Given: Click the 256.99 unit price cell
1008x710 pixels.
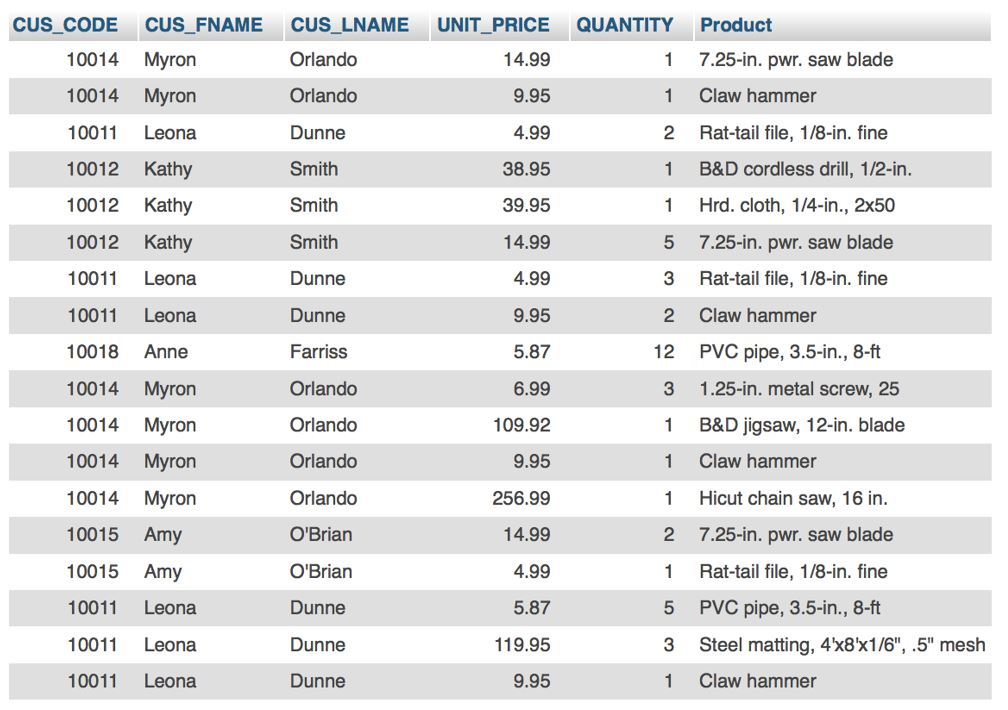Looking at the screenshot, I should click(521, 498).
